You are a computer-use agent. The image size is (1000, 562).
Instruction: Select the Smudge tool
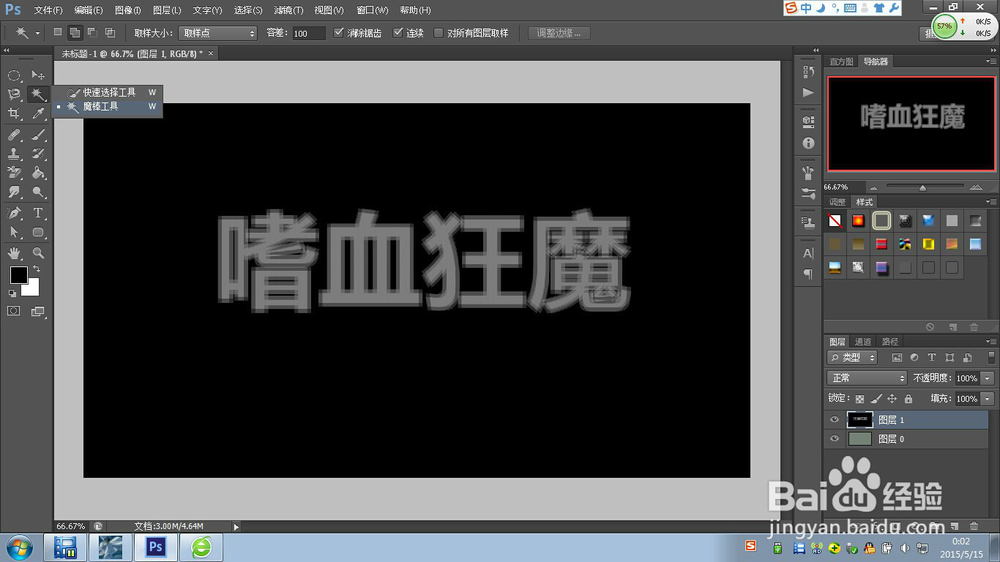click(x=14, y=192)
